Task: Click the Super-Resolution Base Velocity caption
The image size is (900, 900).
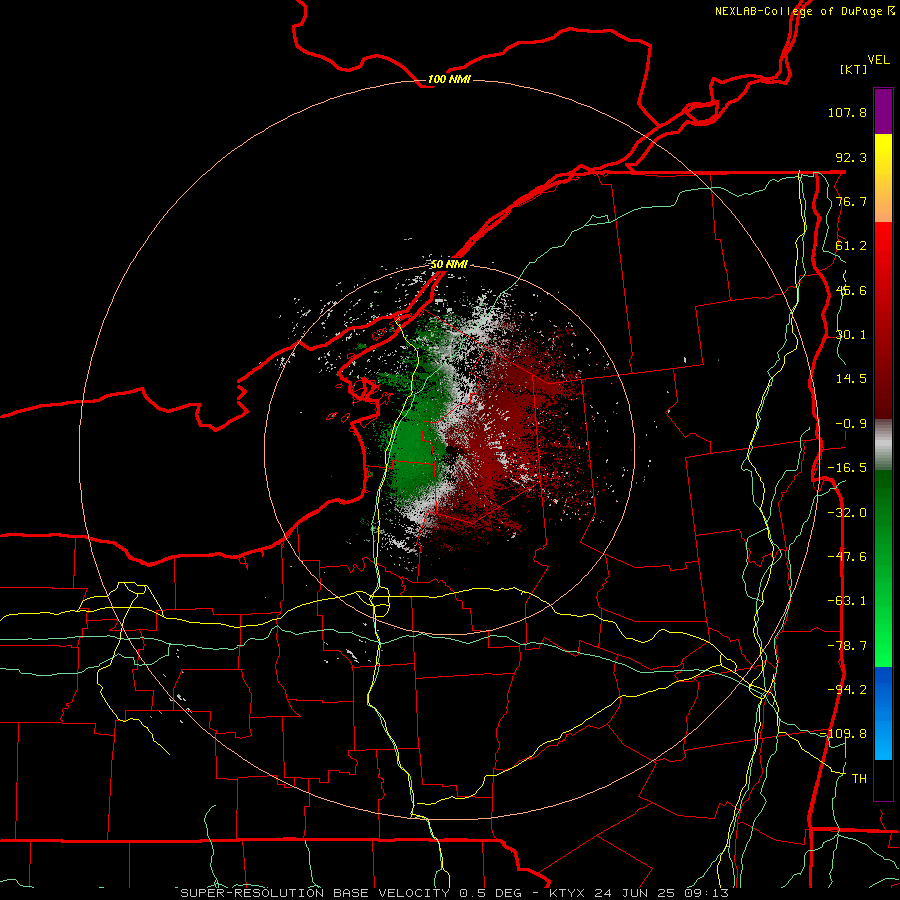Action: [x=455, y=893]
